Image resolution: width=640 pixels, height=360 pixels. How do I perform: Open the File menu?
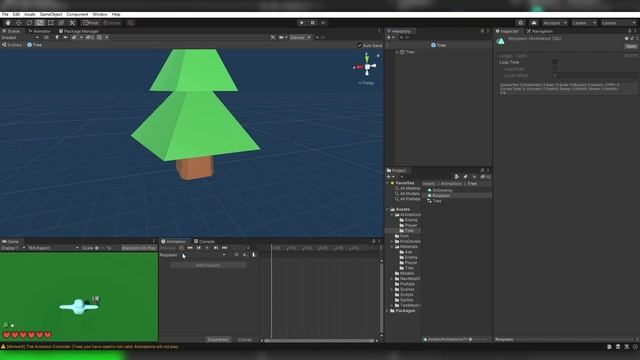click(5, 14)
